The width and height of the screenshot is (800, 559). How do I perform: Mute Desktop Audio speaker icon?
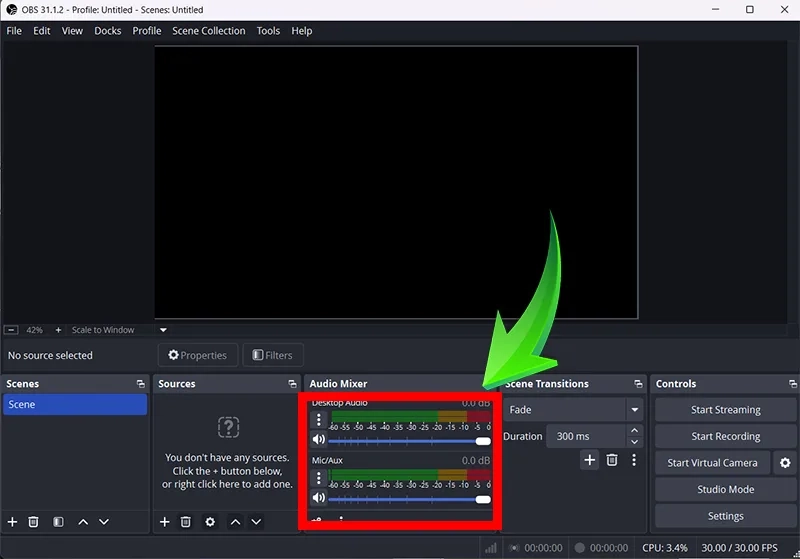[319, 440]
